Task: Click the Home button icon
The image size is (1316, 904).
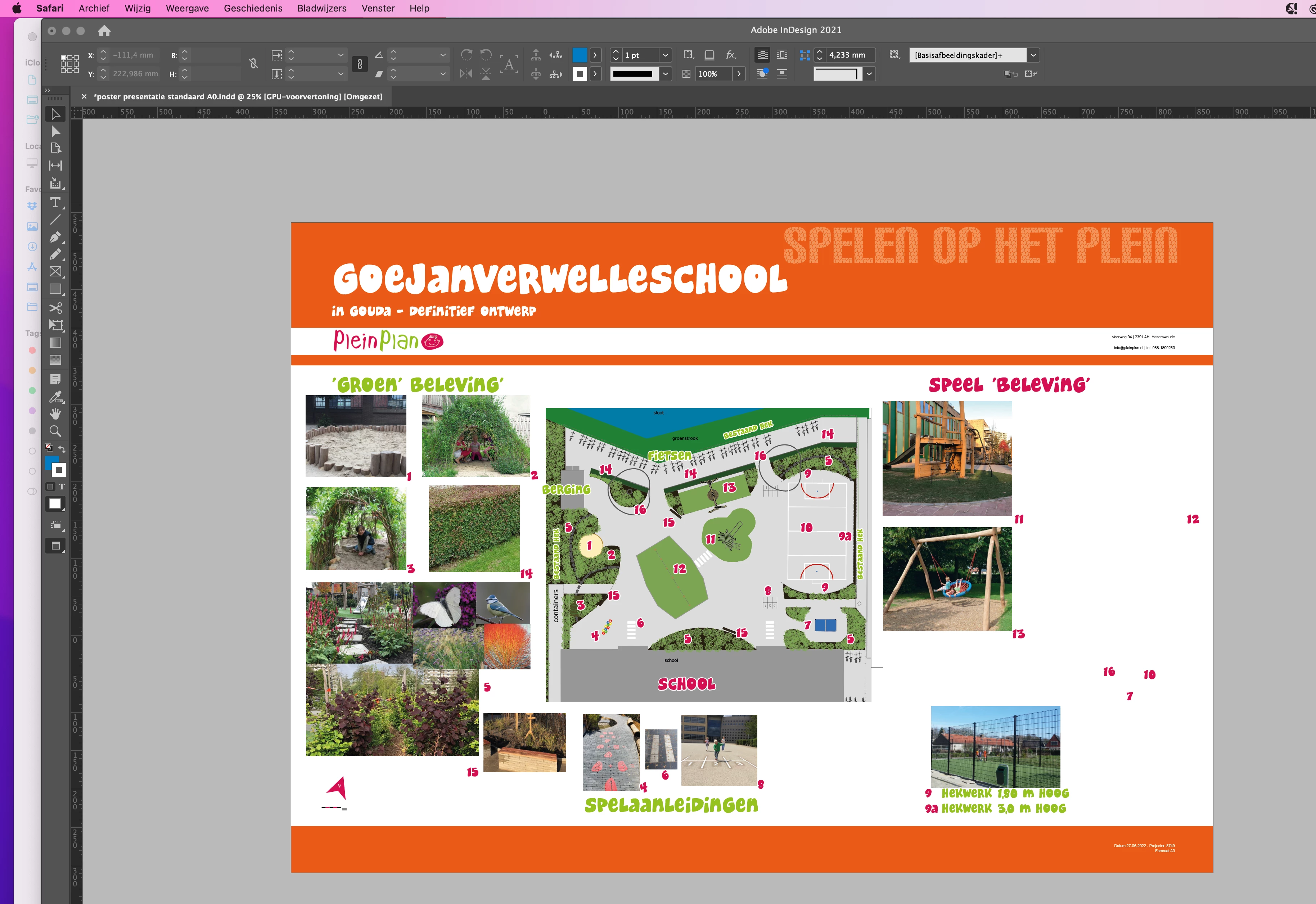Action: point(104,31)
